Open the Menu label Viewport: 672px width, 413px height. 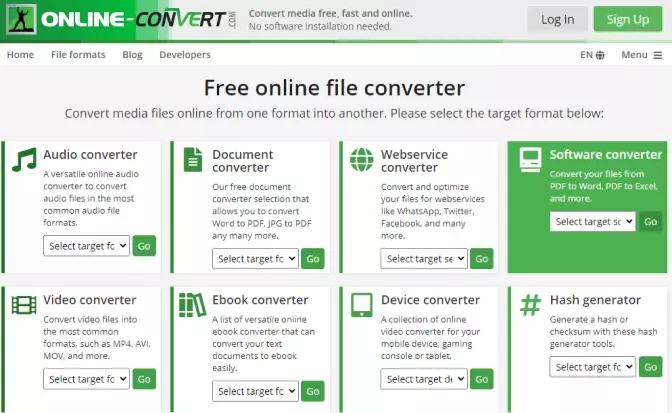[x=634, y=55]
